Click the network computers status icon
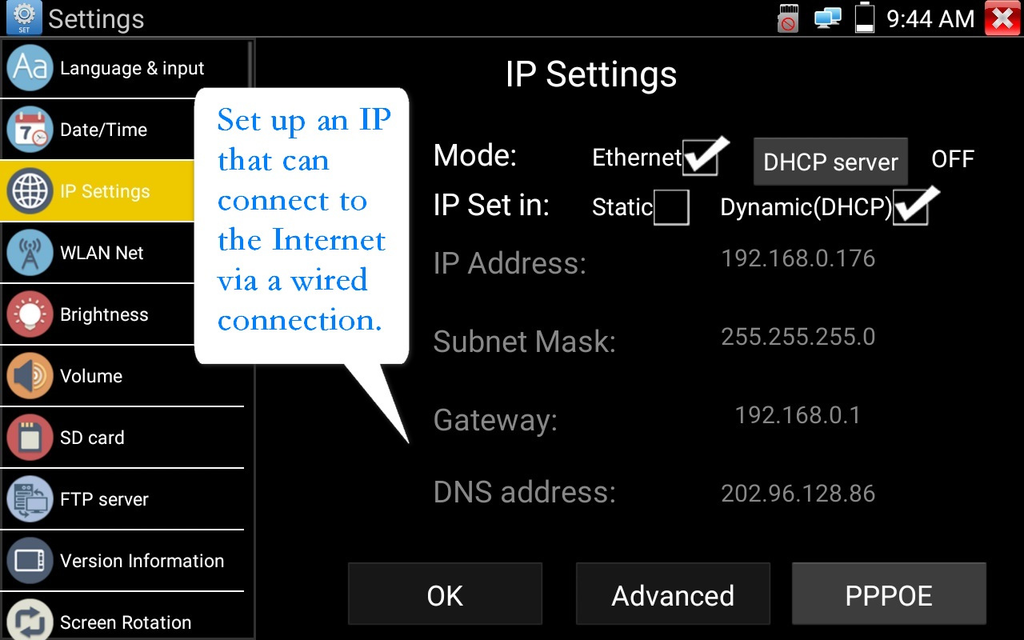 [828, 18]
